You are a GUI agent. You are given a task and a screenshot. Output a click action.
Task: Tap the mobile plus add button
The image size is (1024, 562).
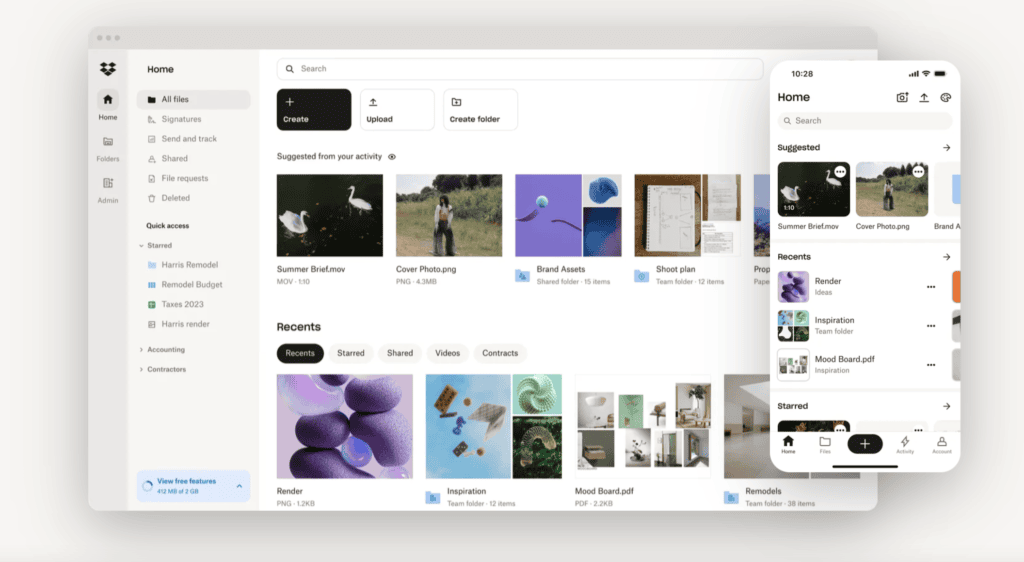pyautogui.click(x=865, y=445)
